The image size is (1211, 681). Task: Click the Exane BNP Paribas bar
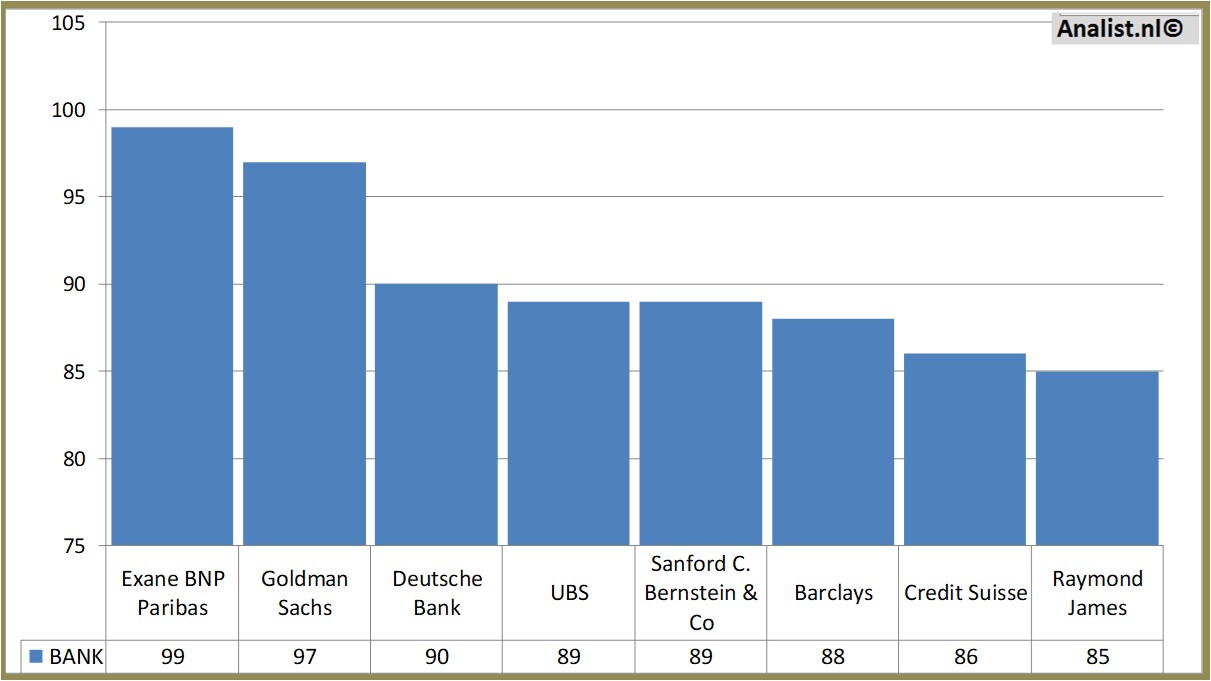[x=172, y=336]
